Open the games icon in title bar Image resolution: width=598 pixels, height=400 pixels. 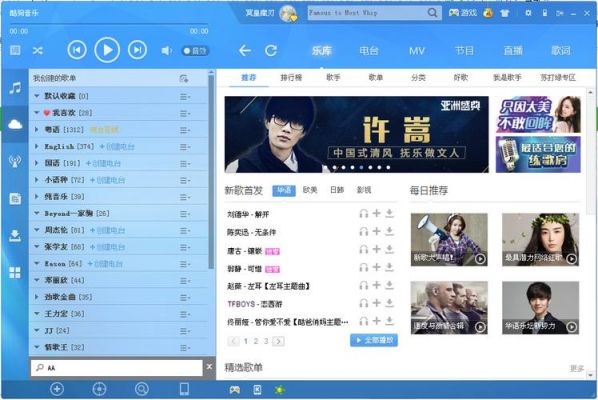point(463,13)
